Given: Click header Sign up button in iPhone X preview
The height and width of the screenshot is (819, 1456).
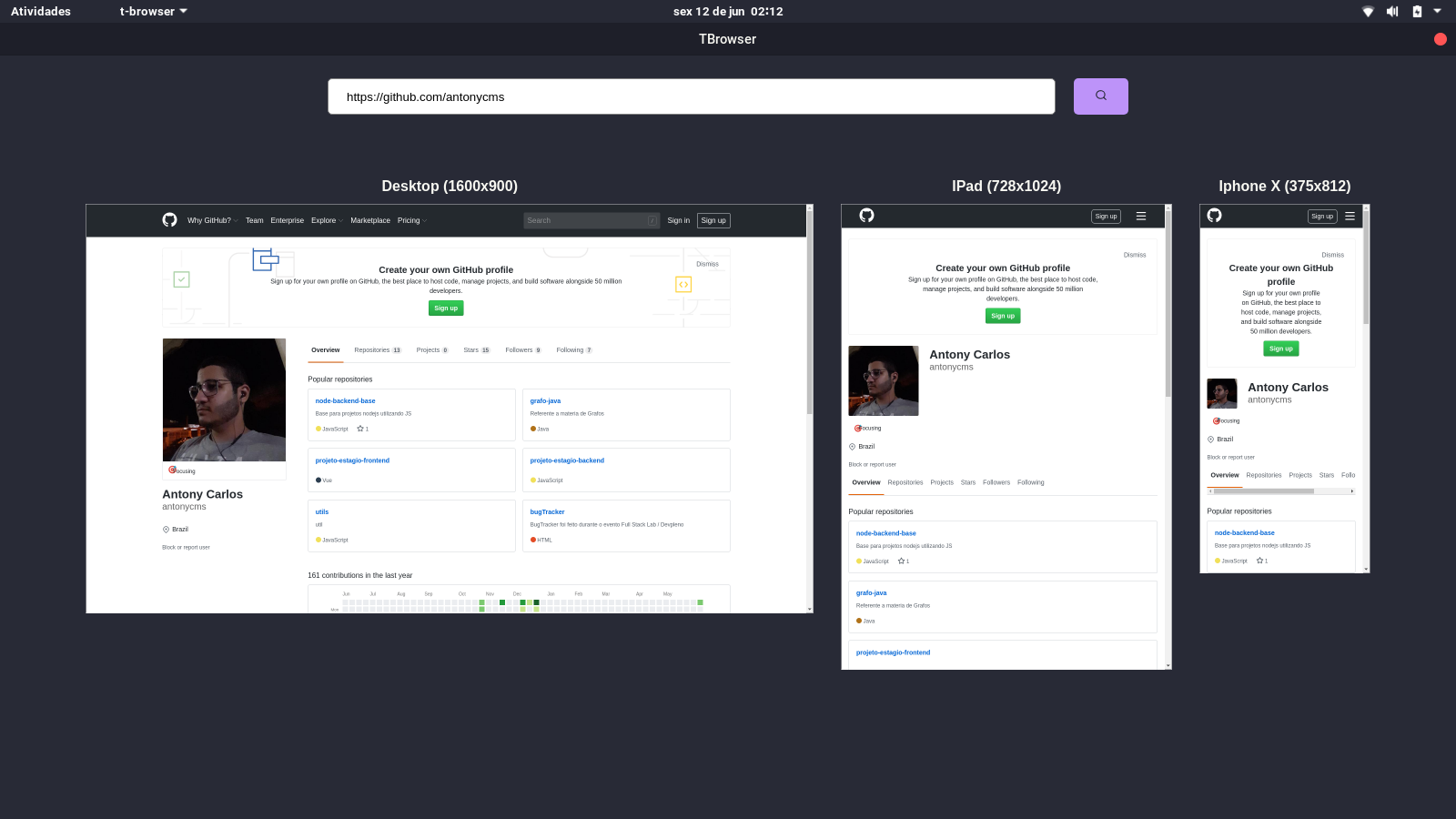Looking at the screenshot, I should click(x=1322, y=217).
